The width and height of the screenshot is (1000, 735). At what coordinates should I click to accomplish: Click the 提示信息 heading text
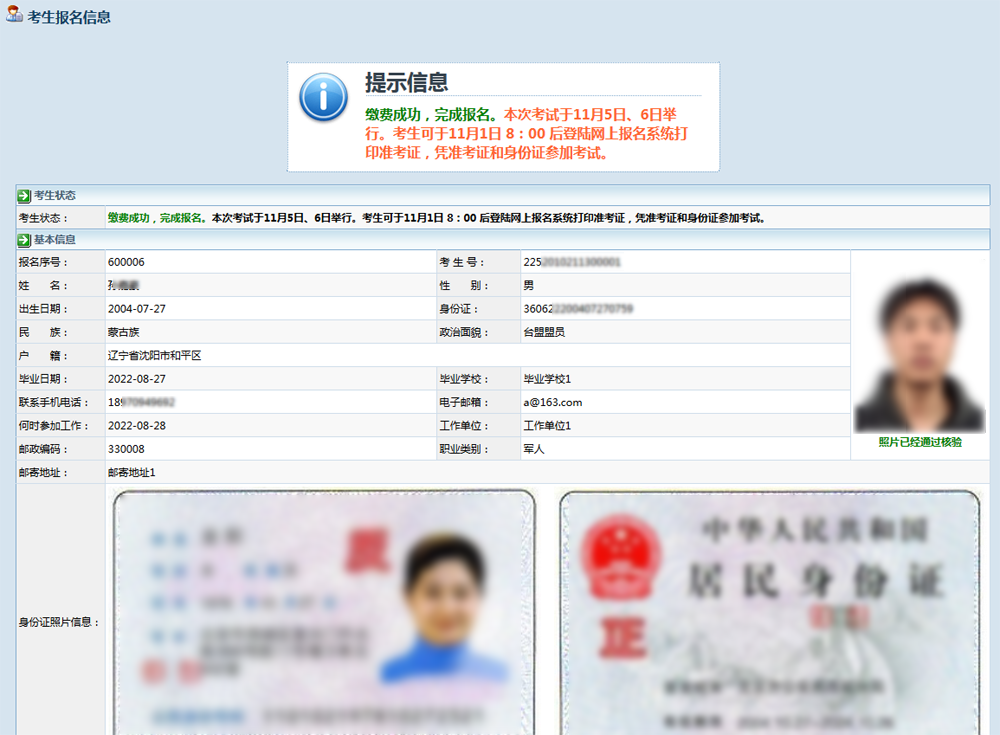[406, 82]
